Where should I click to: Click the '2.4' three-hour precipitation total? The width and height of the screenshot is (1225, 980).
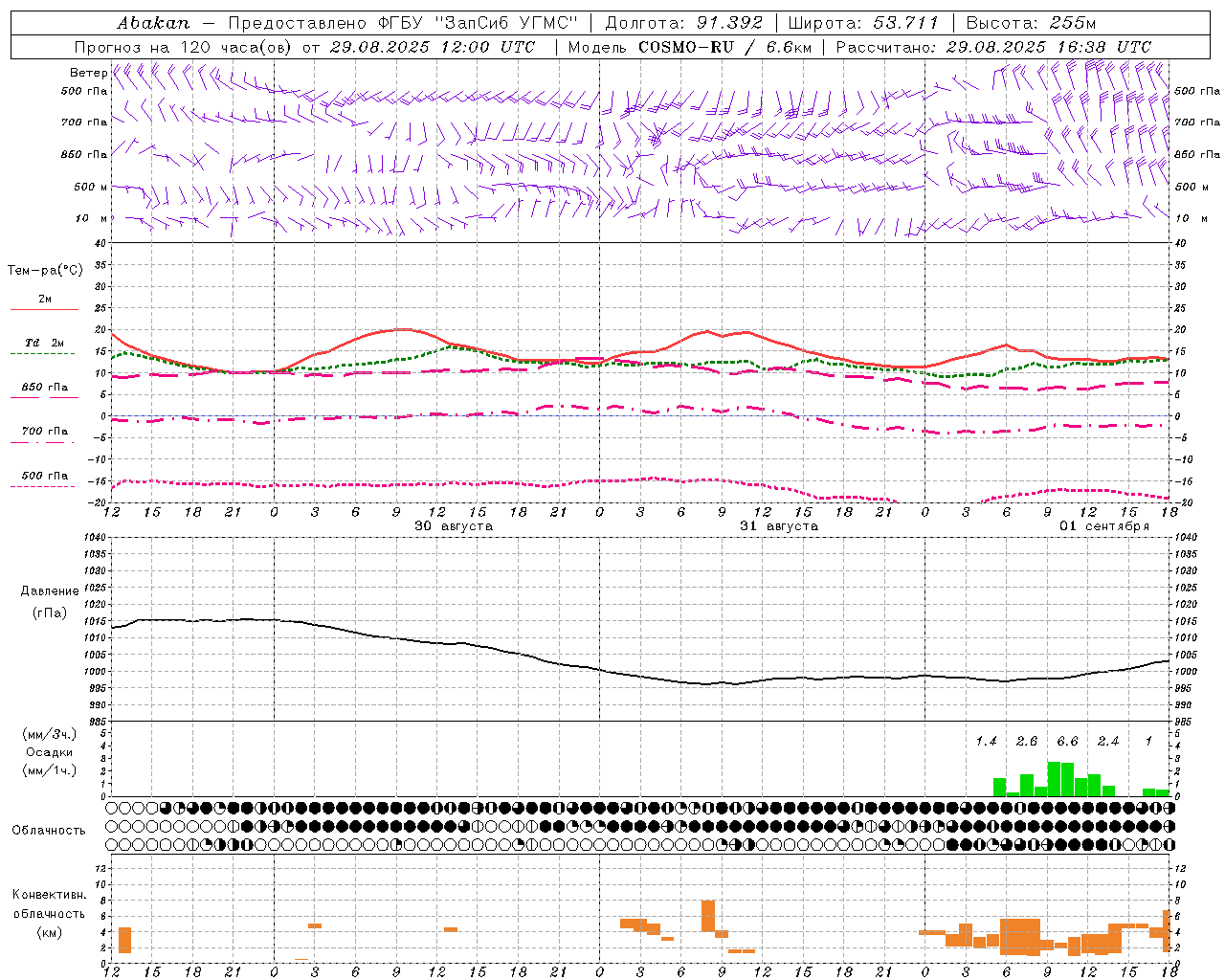[1108, 742]
